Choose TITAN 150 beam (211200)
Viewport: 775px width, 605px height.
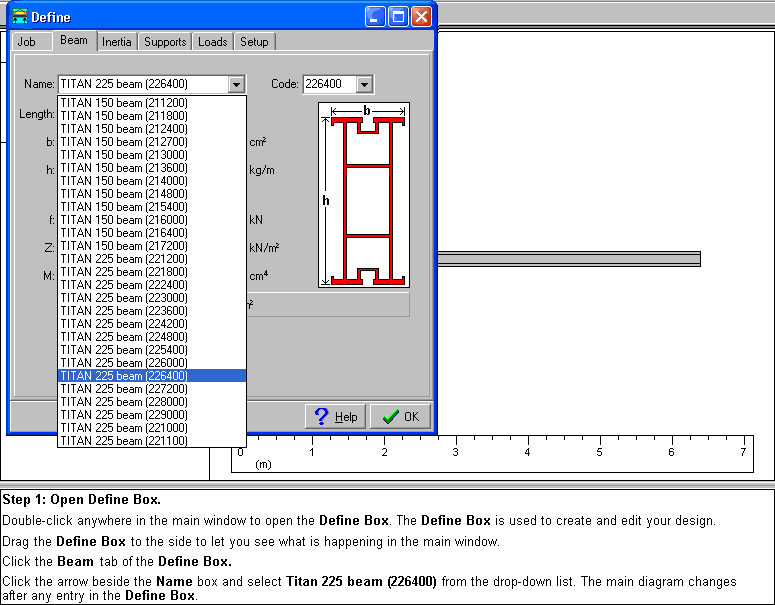(124, 103)
